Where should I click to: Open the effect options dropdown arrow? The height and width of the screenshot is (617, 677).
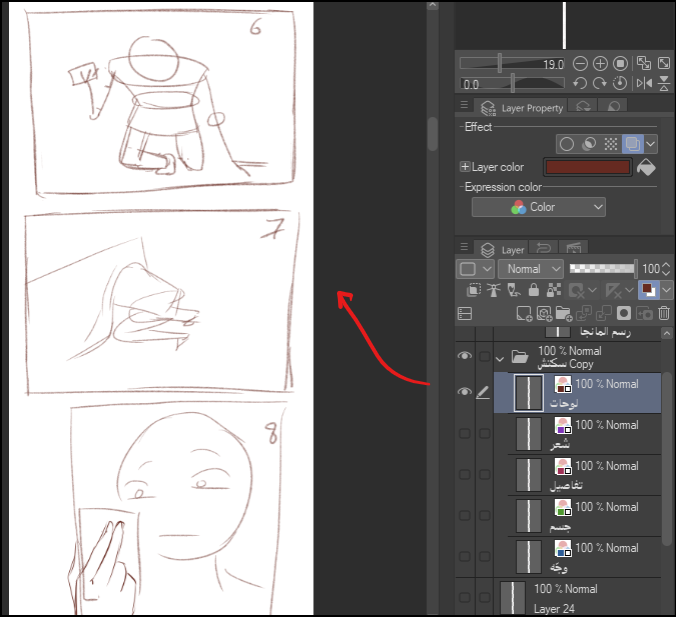coord(651,144)
